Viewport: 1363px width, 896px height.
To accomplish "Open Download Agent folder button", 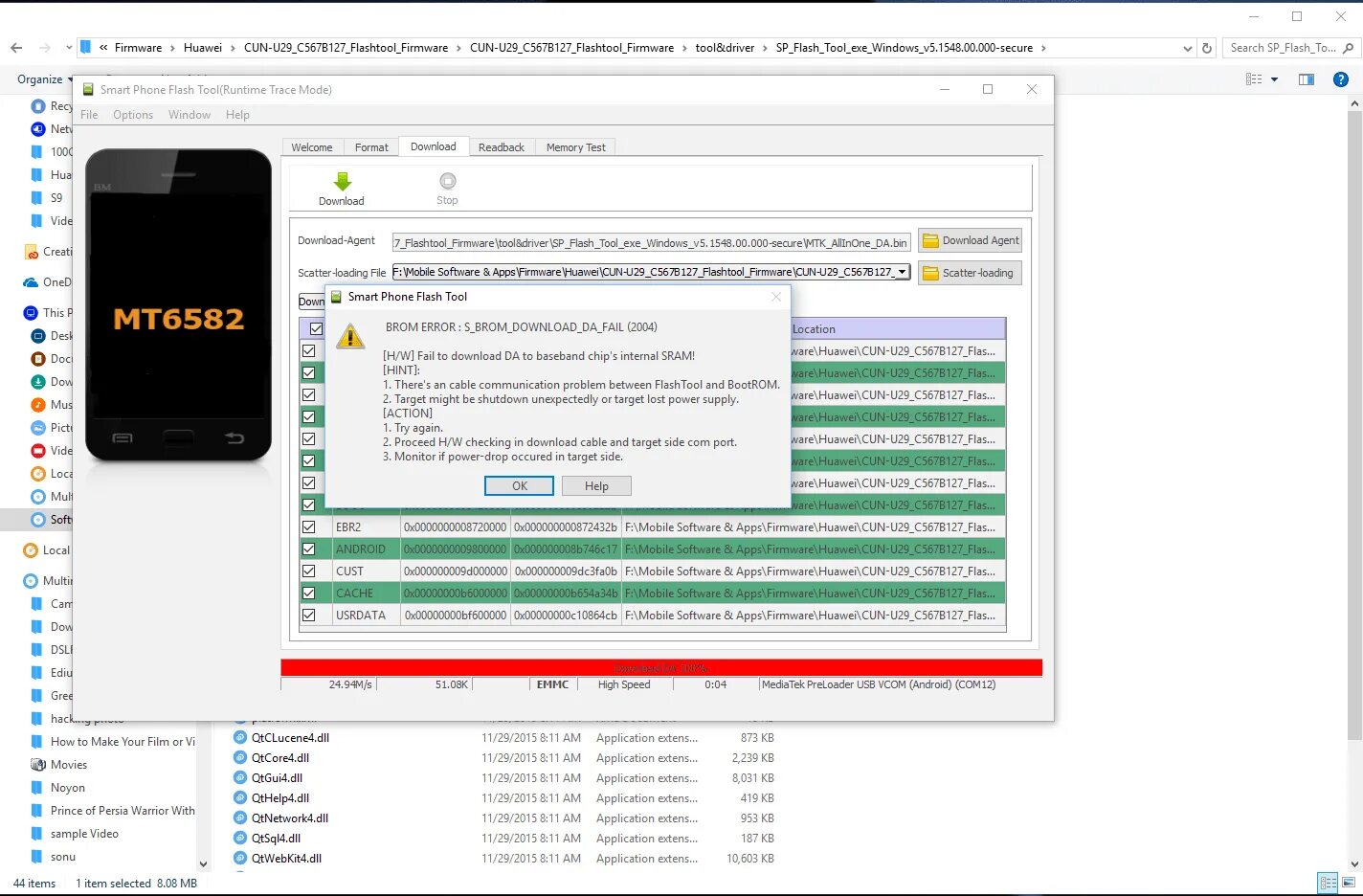I will [x=970, y=240].
